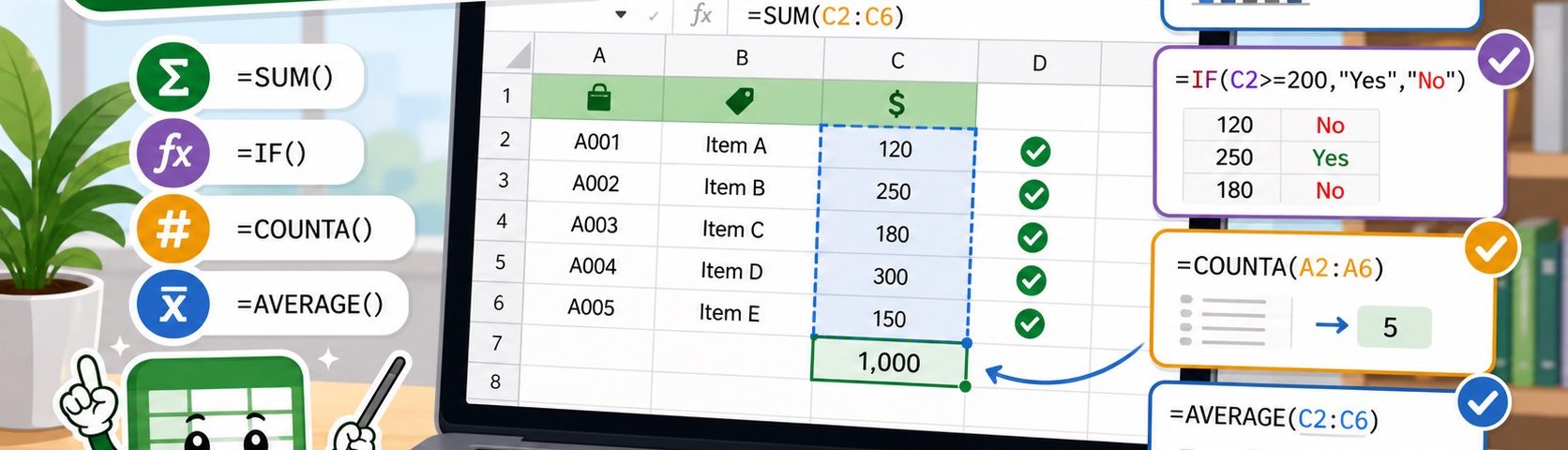
Task: Click the dollar sign header icon in column C
Action: [x=897, y=103]
